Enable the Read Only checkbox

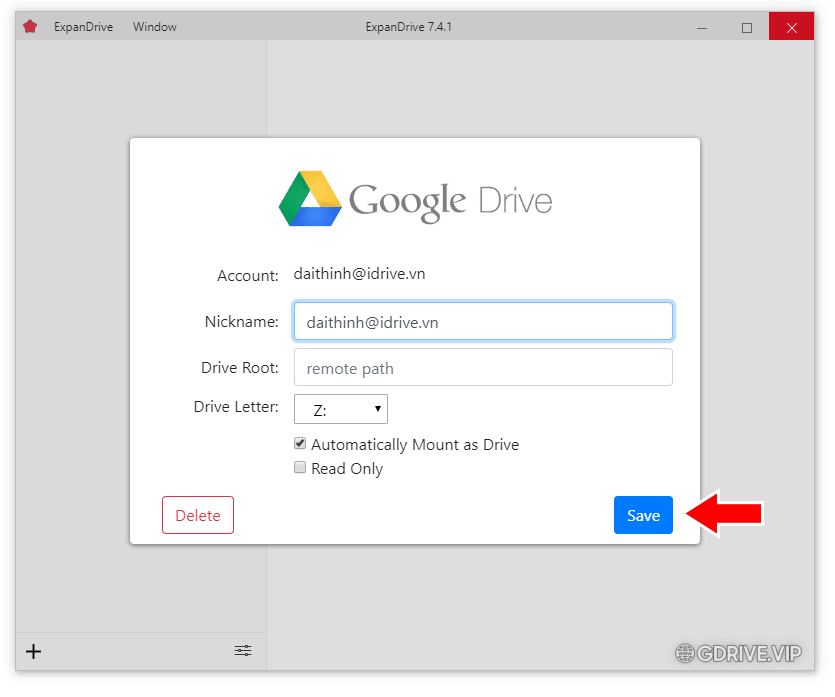pyautogui.click(x=300, y=468)
